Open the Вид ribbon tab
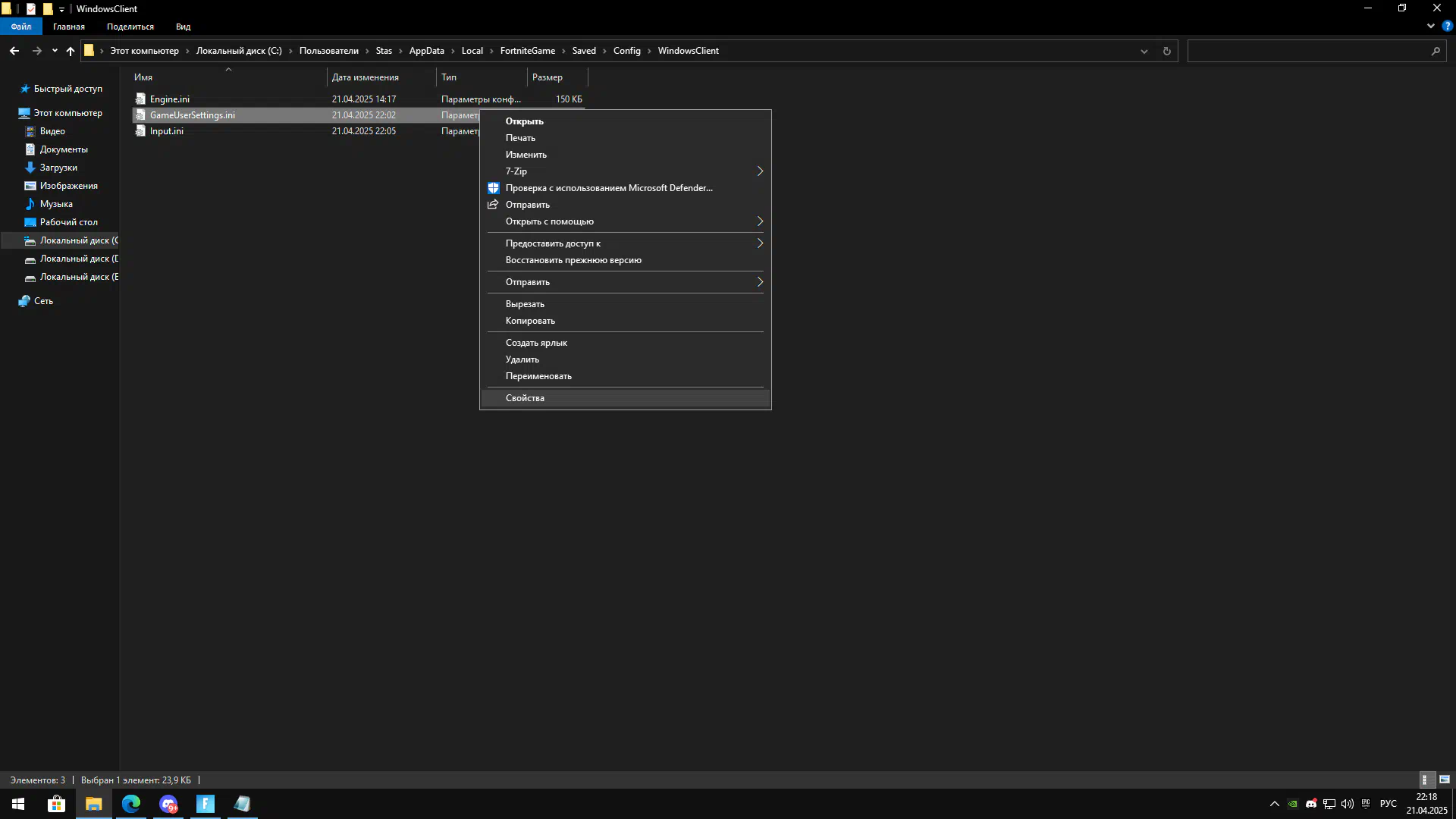Image resolution: width=1456 pixels, height=819 pixels. tap(183, 27)
